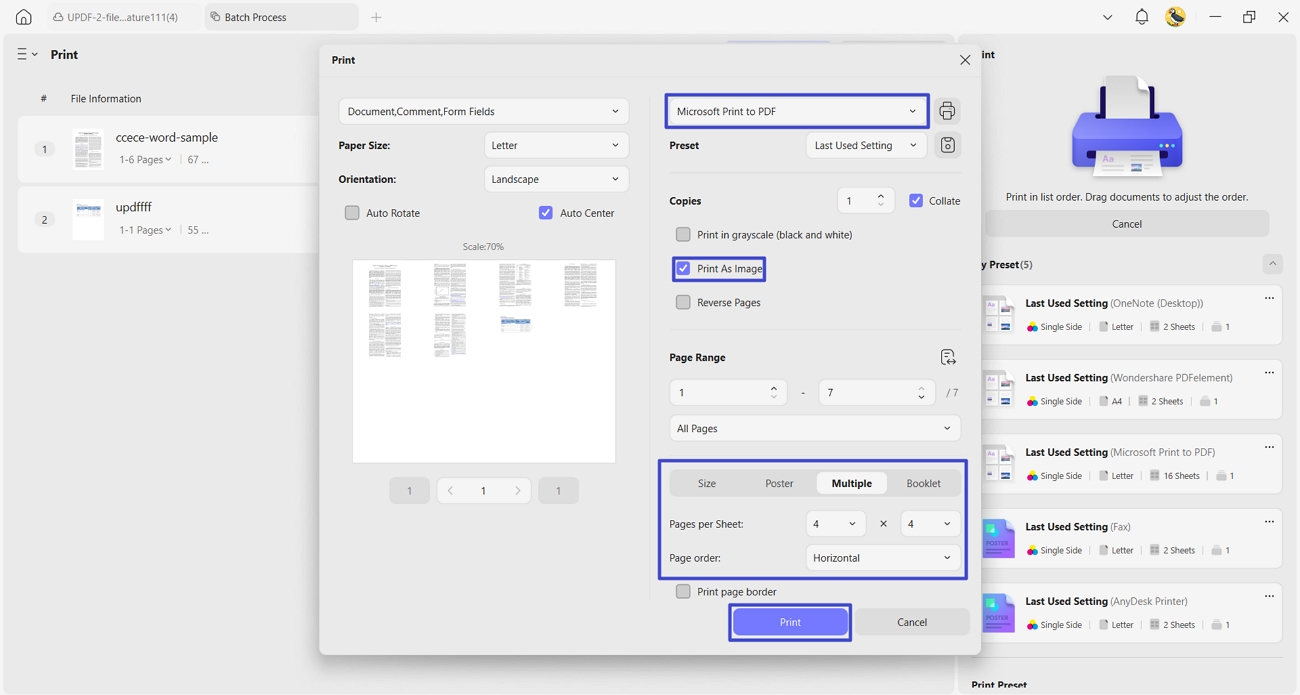Image resolution: width=1300 pixels, height=695 pixels.
Task: Select the ccece-word-sample file thumbnail
Action: point(88,149)
